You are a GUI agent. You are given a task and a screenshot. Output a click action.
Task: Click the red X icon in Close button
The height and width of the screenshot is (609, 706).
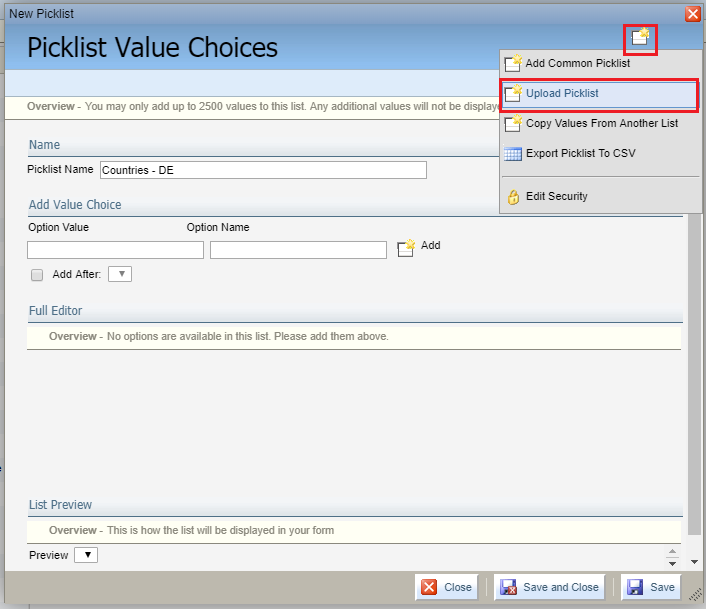429,587
